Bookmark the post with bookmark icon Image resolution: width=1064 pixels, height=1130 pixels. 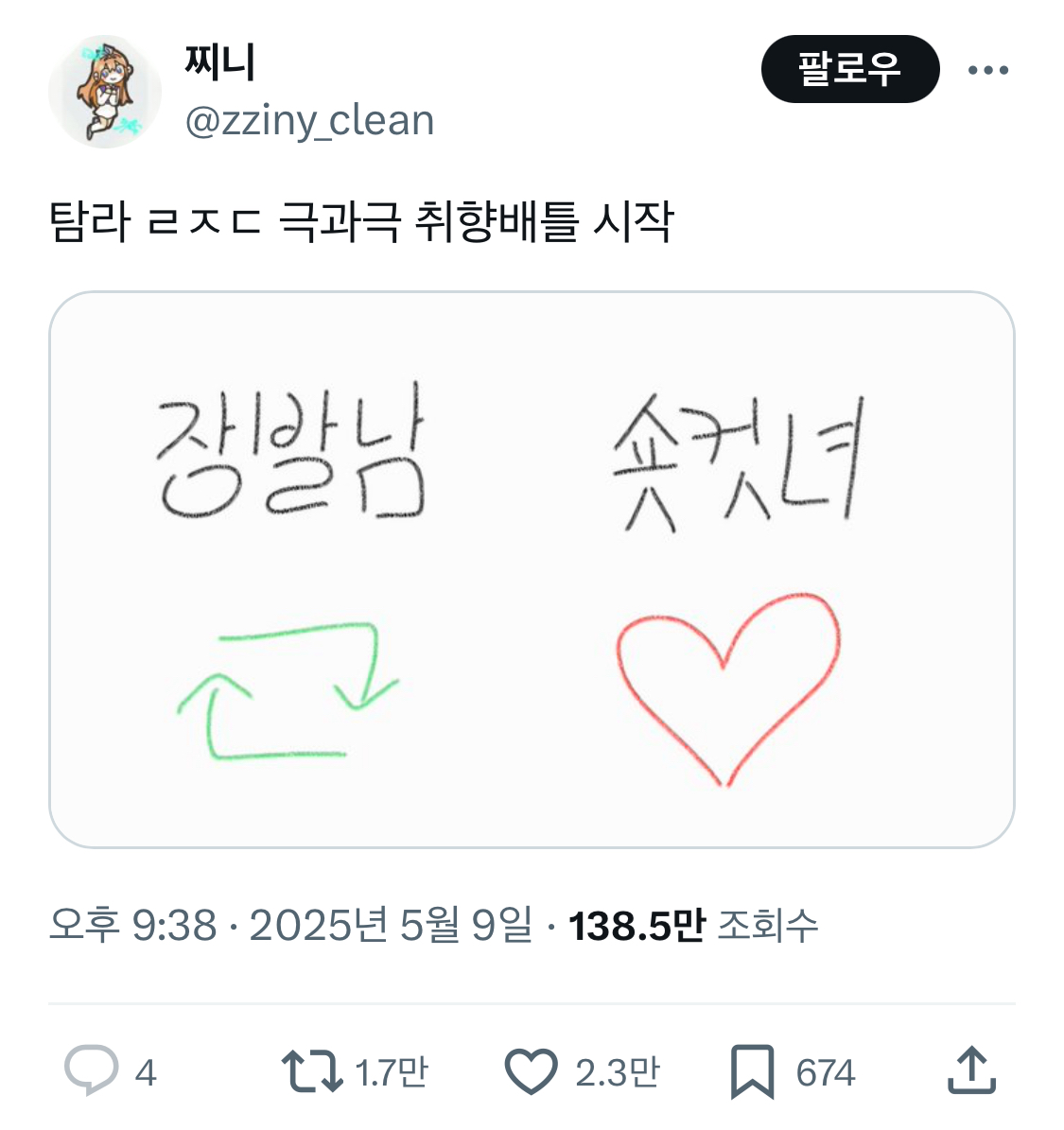(x=752, y=1071)
